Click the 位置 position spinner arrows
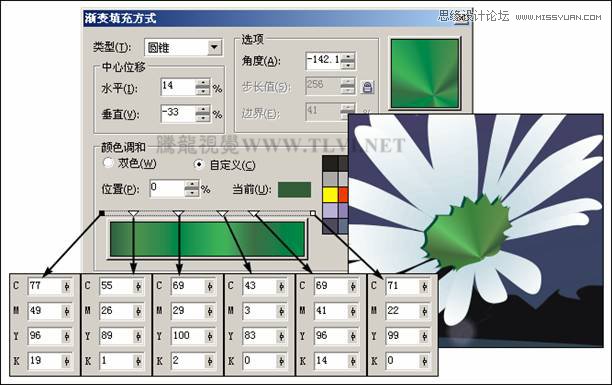This screenshot has width=612, height=385. 192,189
